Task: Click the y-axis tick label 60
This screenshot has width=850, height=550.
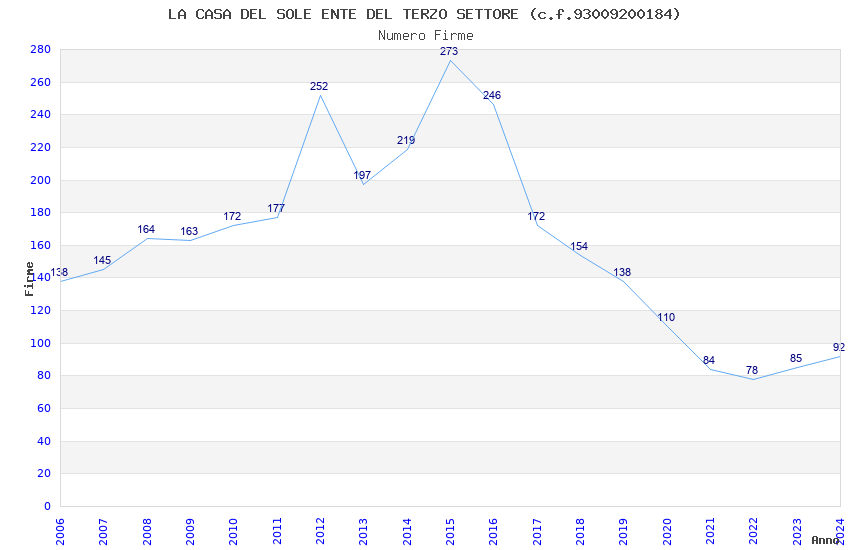Action: click(44, 409)
